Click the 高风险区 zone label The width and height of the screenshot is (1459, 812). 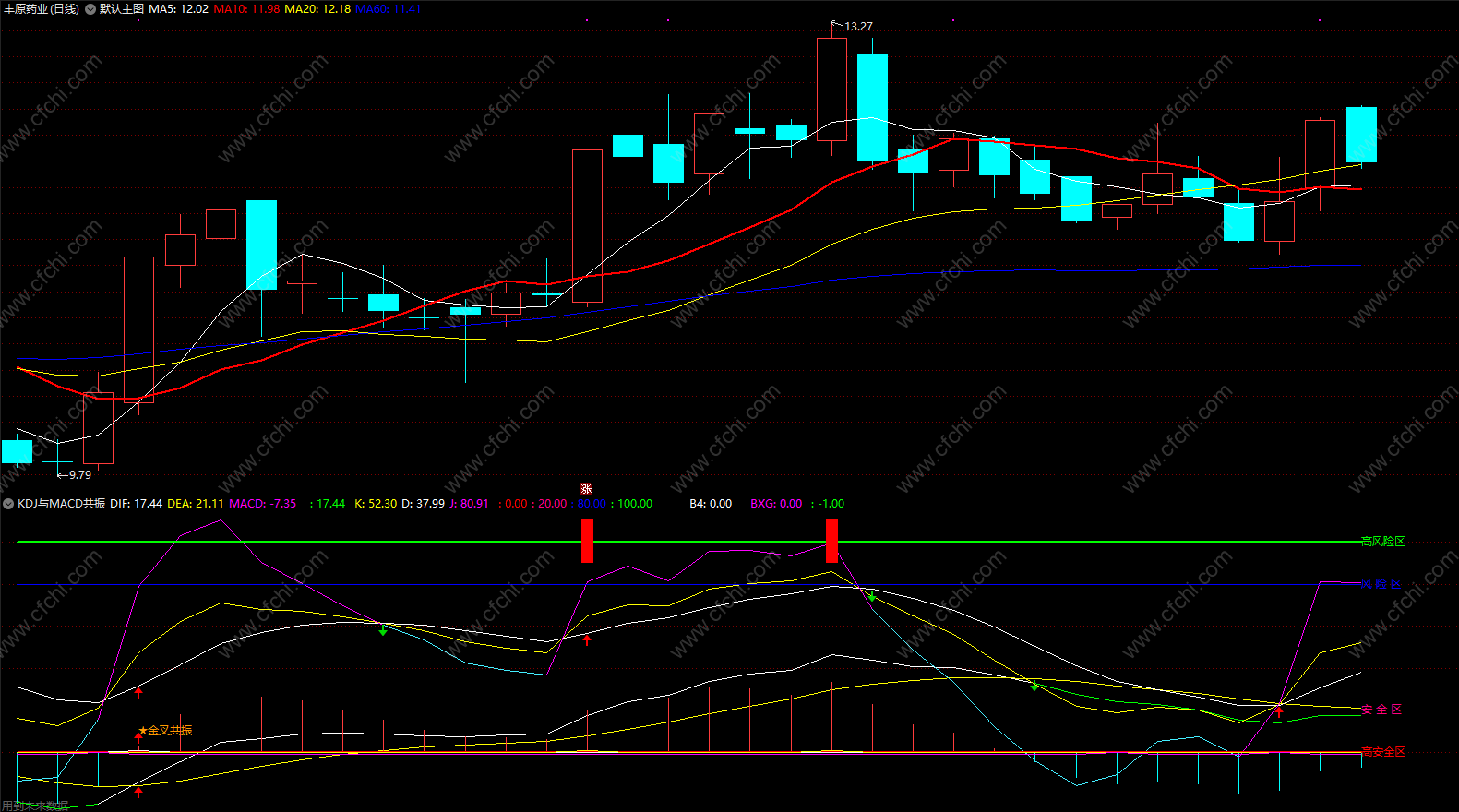[1382, 542]
